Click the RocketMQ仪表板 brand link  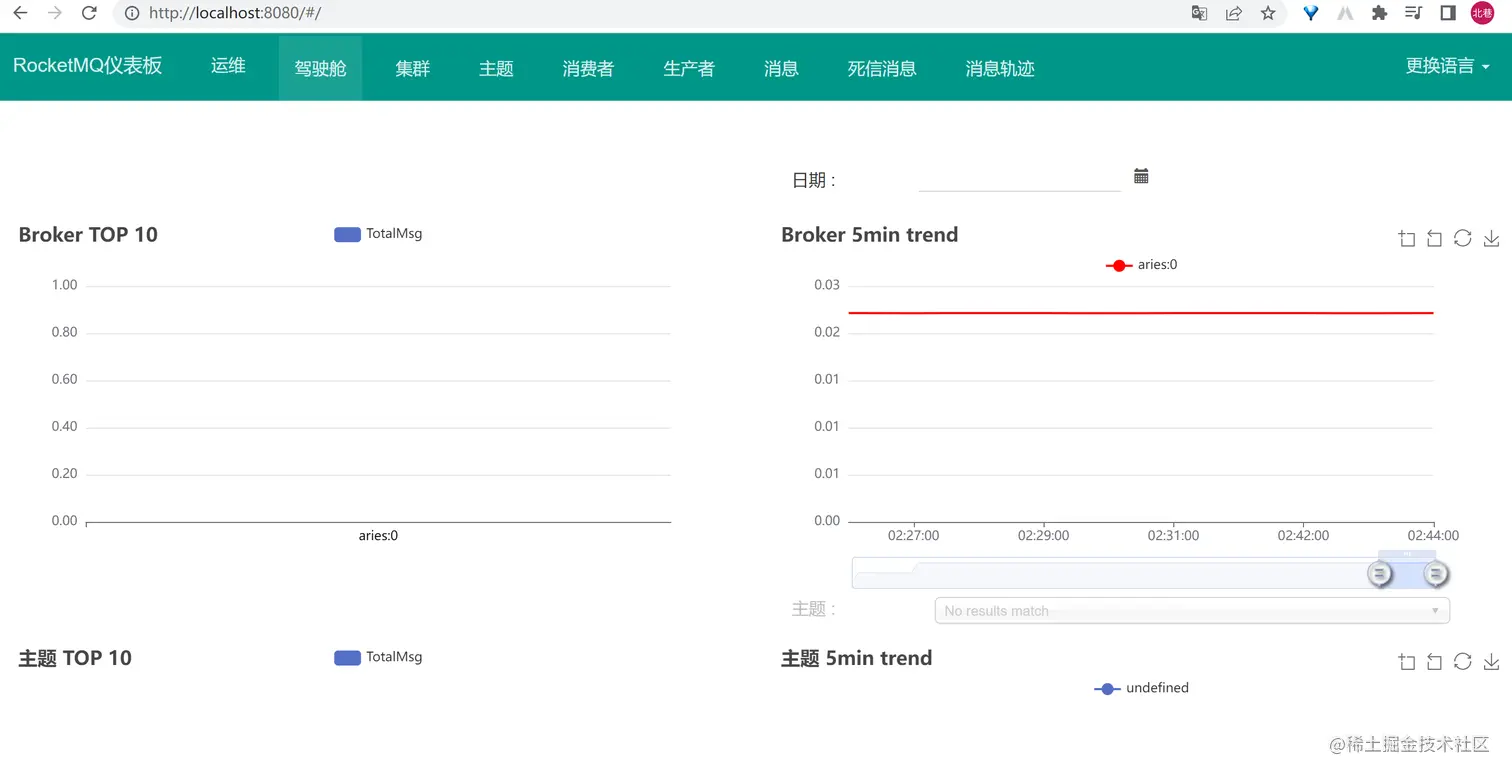point(87,66)
